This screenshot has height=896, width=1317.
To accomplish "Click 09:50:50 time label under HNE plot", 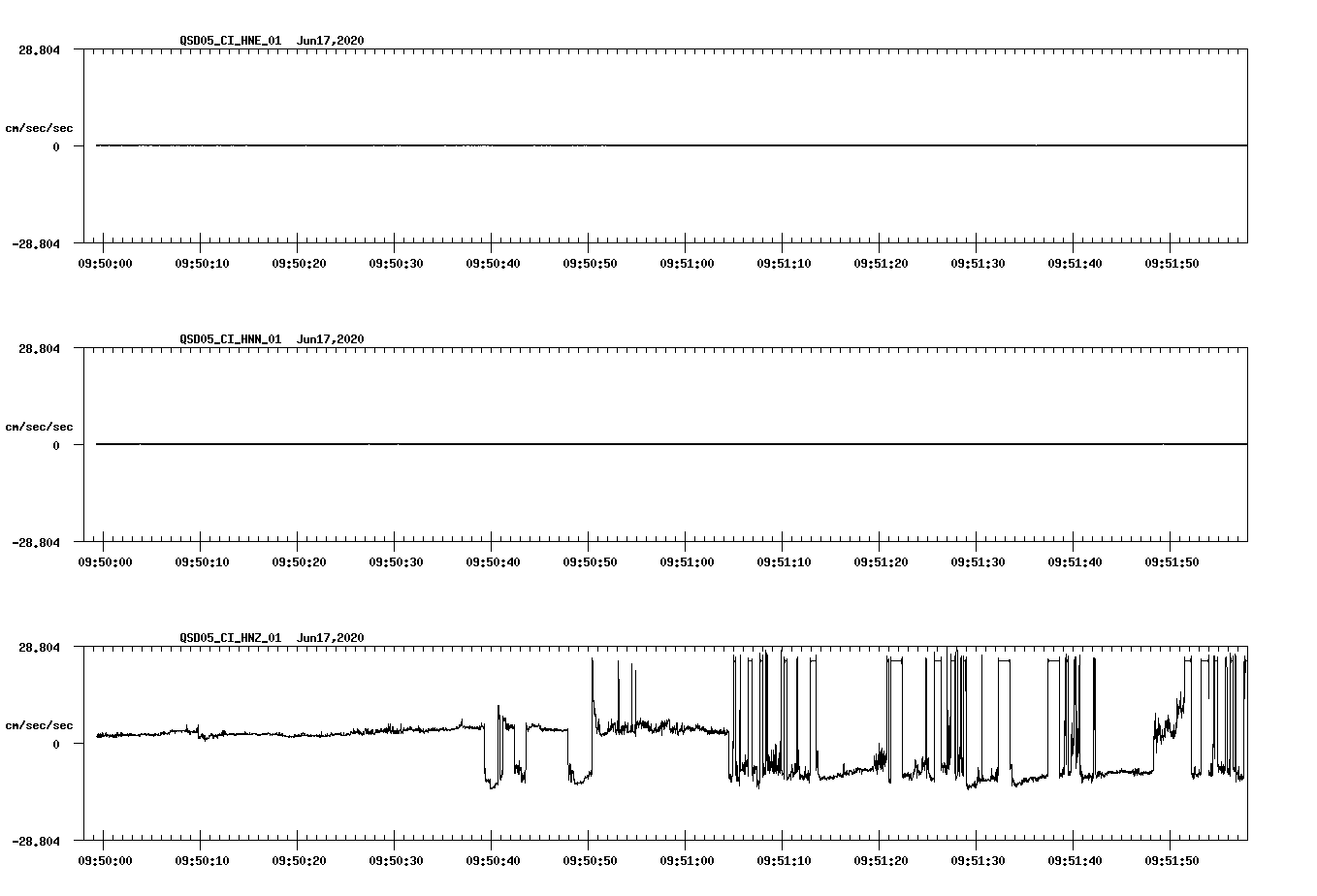I will coord(590,263).
